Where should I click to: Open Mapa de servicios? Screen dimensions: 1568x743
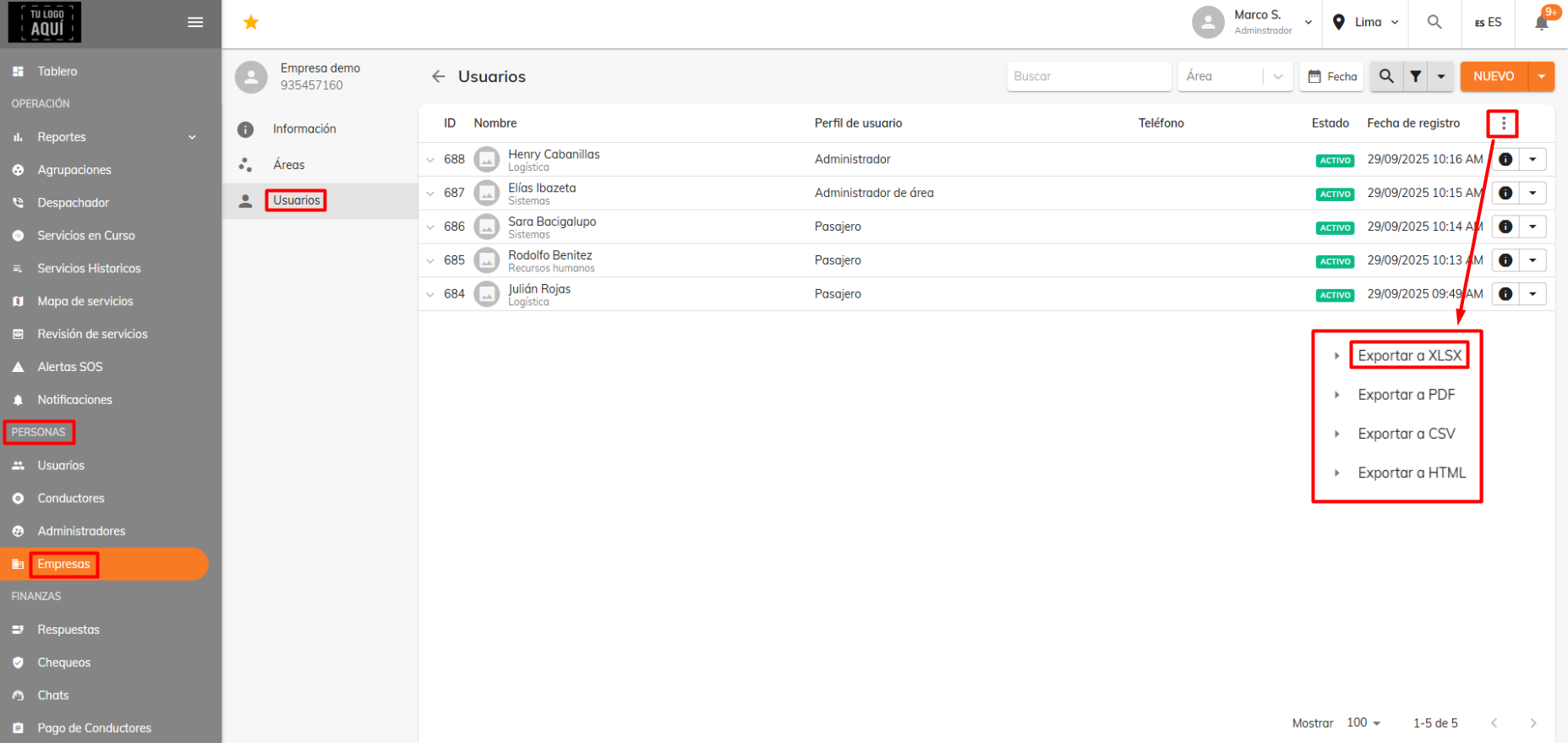point(85,302)
